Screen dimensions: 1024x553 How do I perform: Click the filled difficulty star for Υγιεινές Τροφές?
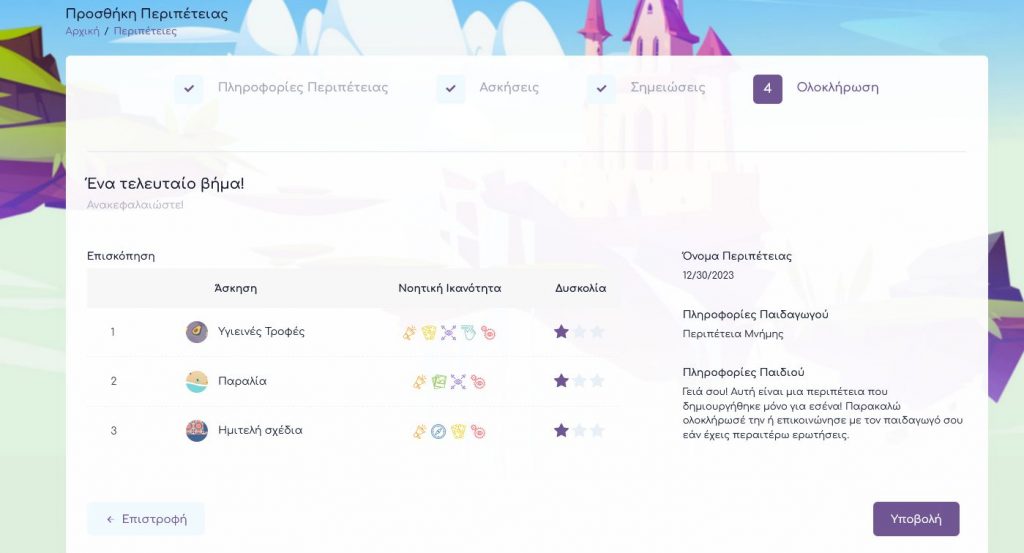click(x=561, y=332)
